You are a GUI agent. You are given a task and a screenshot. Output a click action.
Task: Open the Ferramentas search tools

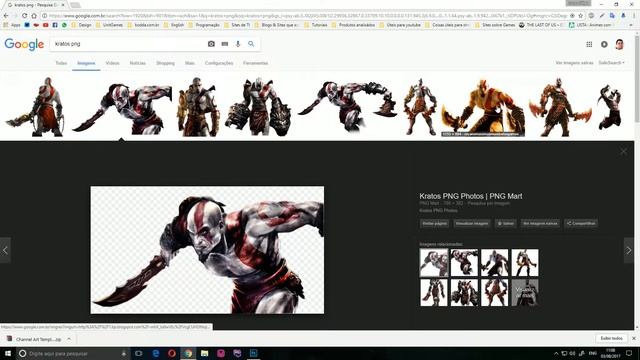point(256,63)
